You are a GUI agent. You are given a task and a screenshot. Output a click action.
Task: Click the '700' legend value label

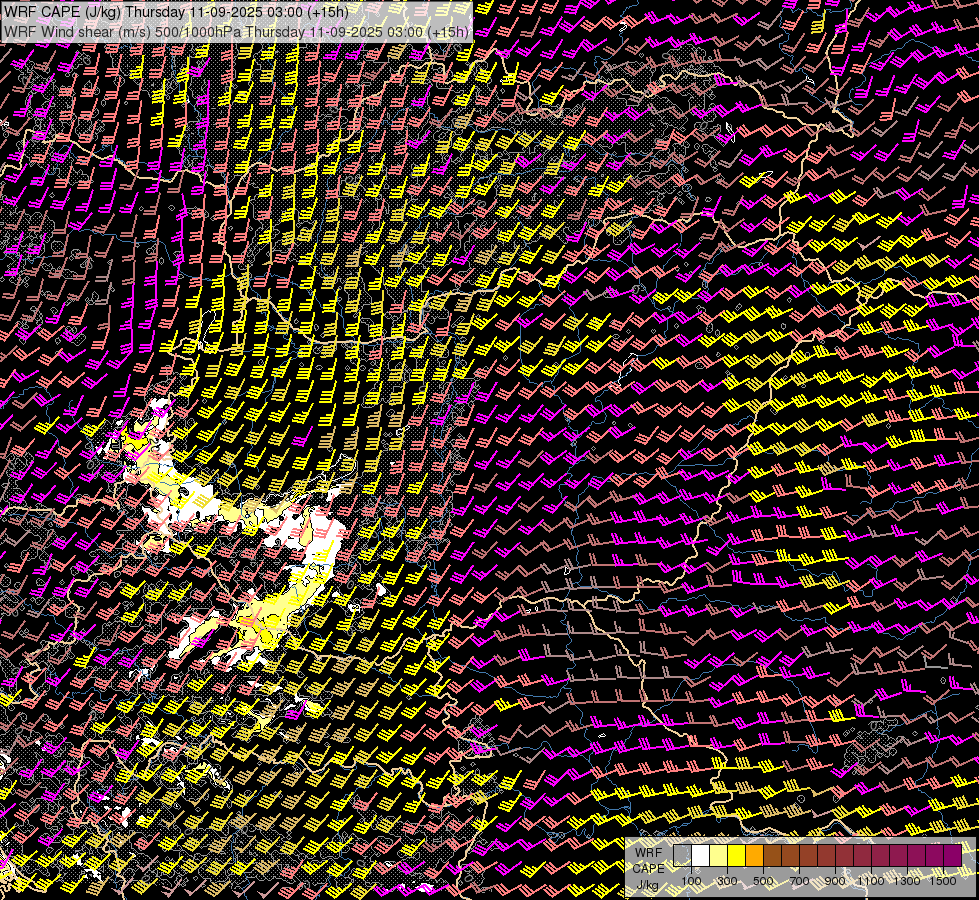point(799,881)
